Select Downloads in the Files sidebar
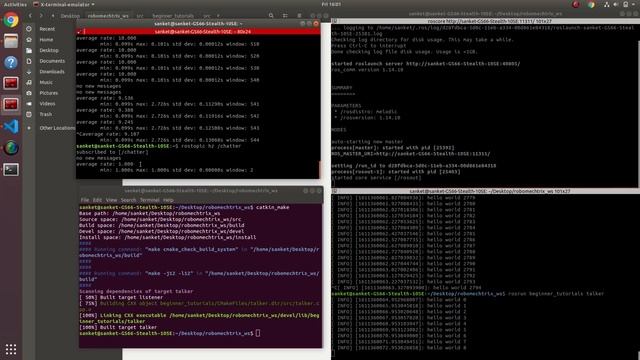The image size is (640, 360). tap(51, 71)
